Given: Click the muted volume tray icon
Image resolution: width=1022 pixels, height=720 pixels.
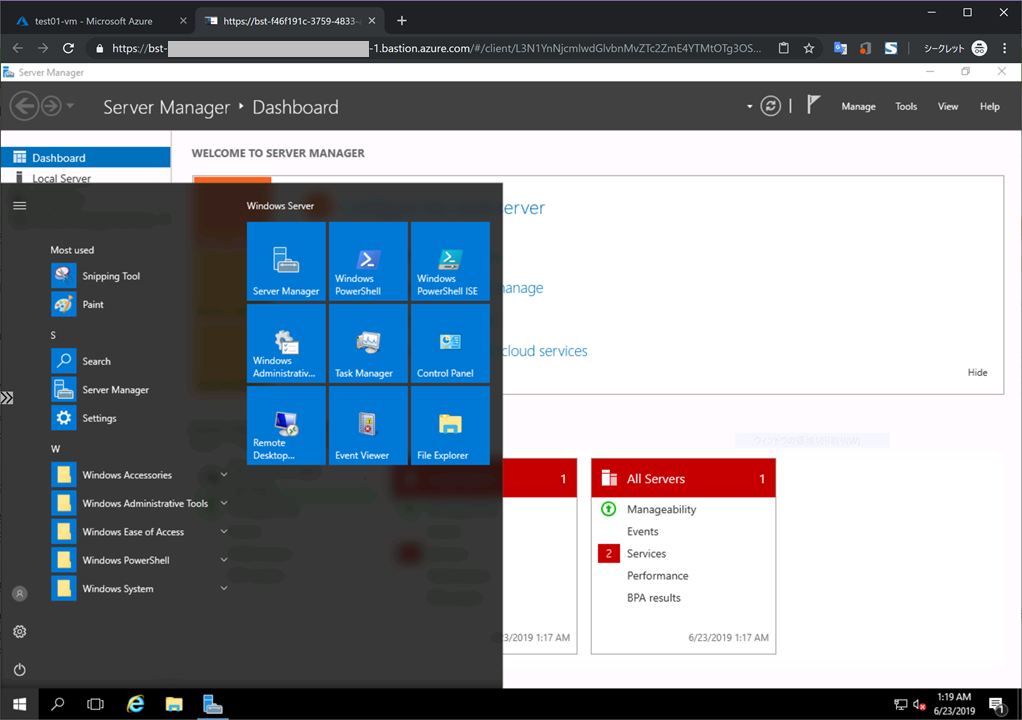Looking at the screenshot, I should pos(919,704).
